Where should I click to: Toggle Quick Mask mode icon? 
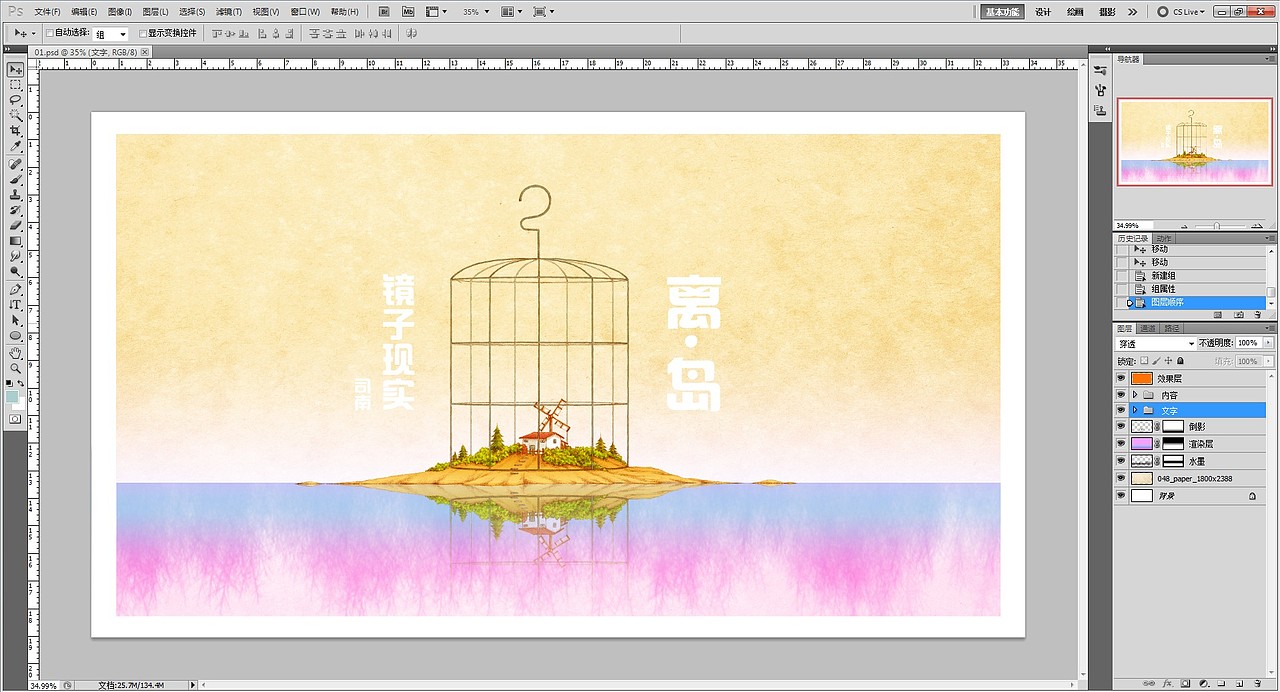[15, 419]
